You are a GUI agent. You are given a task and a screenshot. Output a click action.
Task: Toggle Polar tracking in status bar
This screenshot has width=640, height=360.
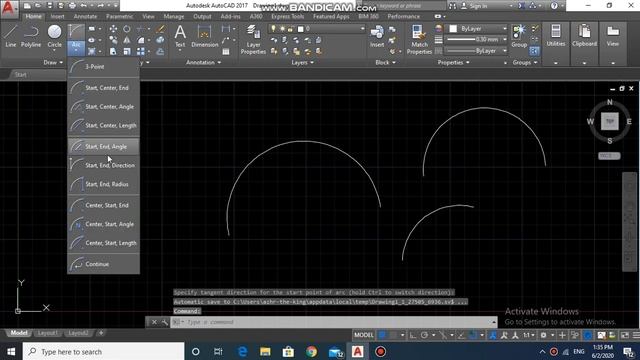424,335
